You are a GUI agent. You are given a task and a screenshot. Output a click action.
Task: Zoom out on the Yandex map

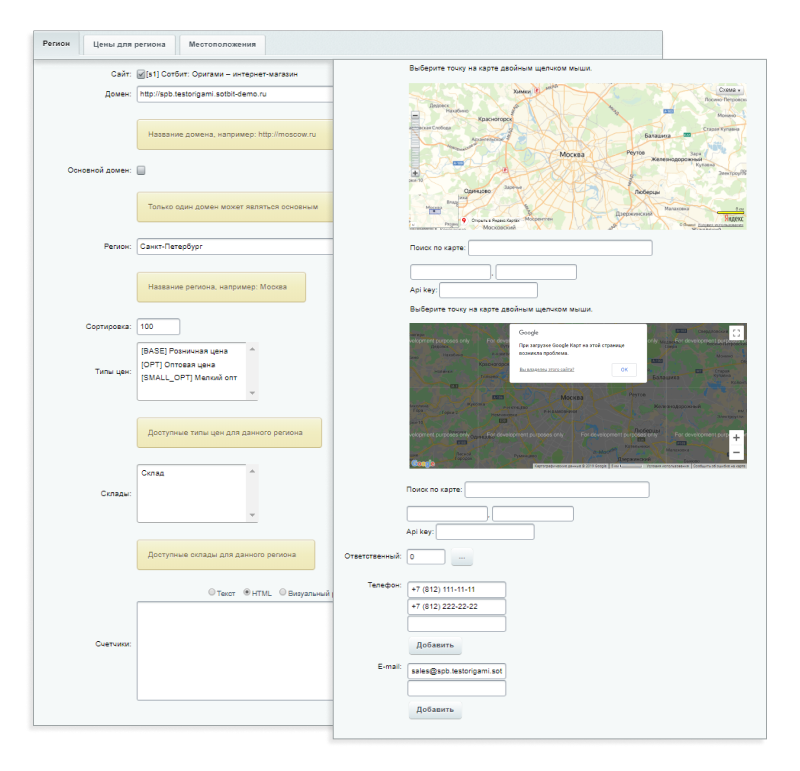tap(415, 116)
